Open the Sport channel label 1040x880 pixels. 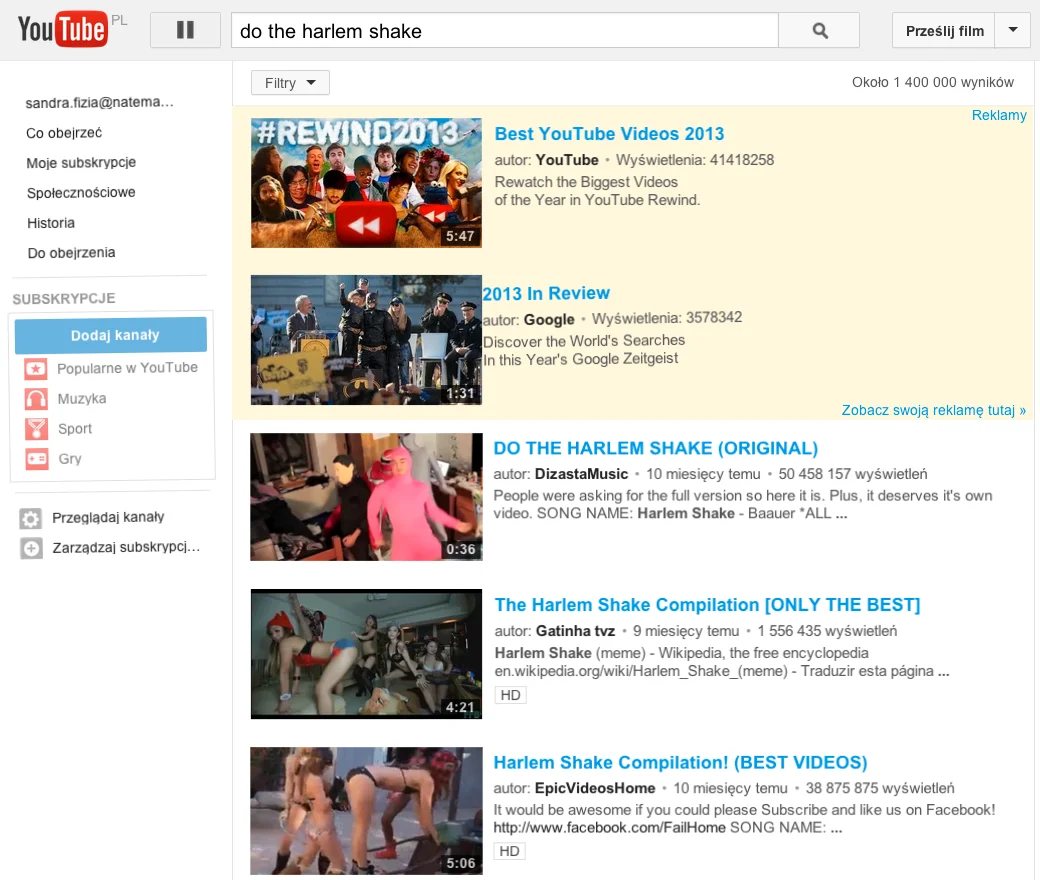74,428
